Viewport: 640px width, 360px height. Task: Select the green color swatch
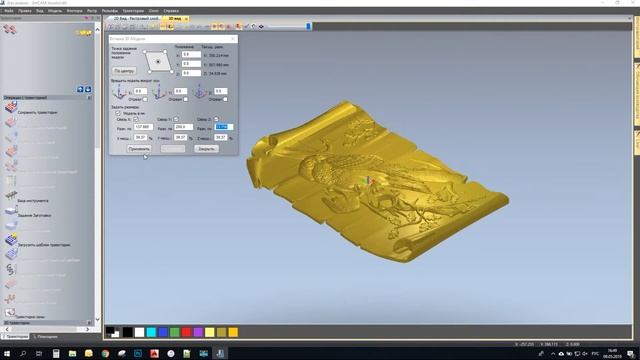click(x=174, y=332)
